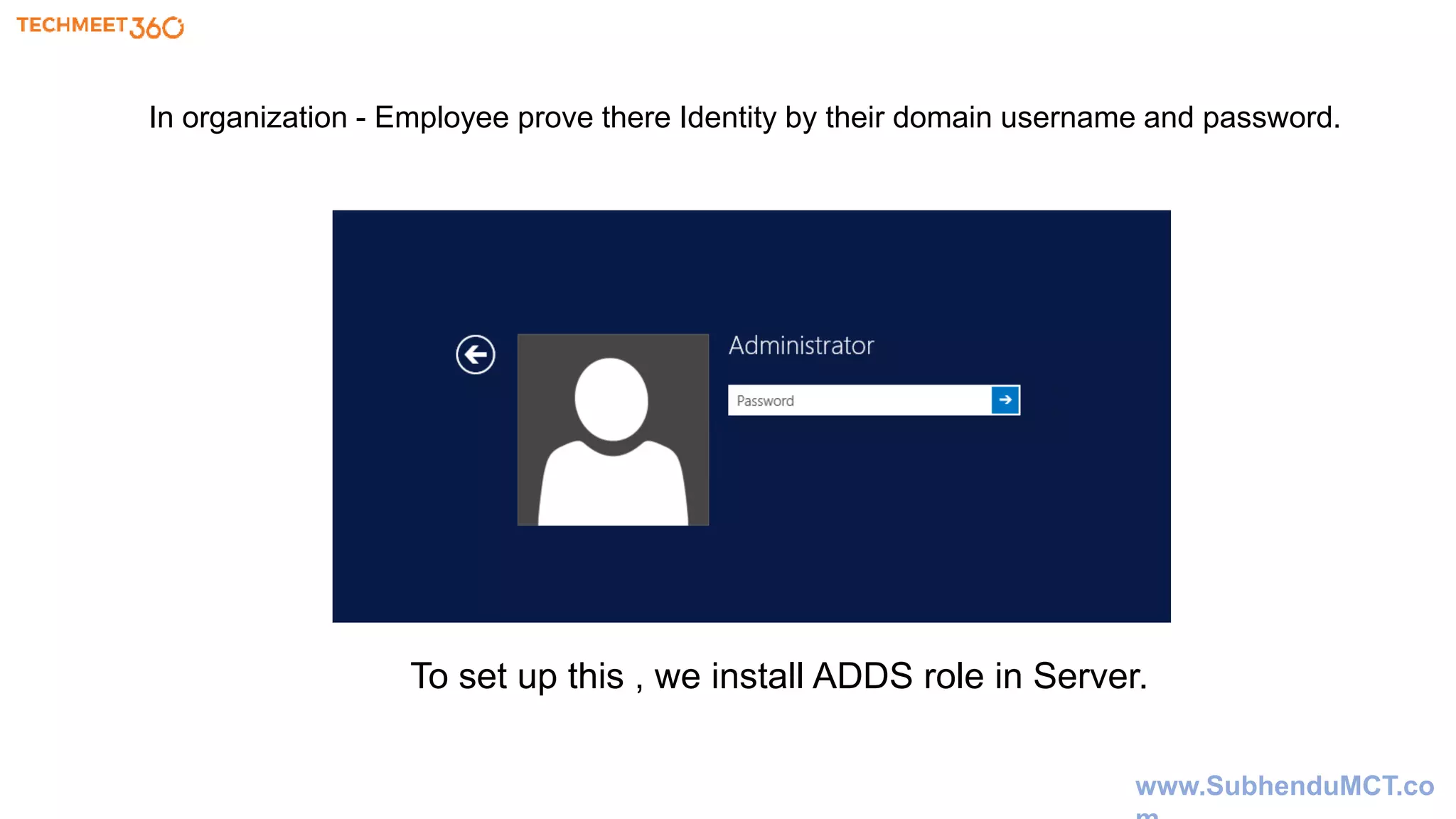Click the sentence about domain username and password

(x=744, y=118)
